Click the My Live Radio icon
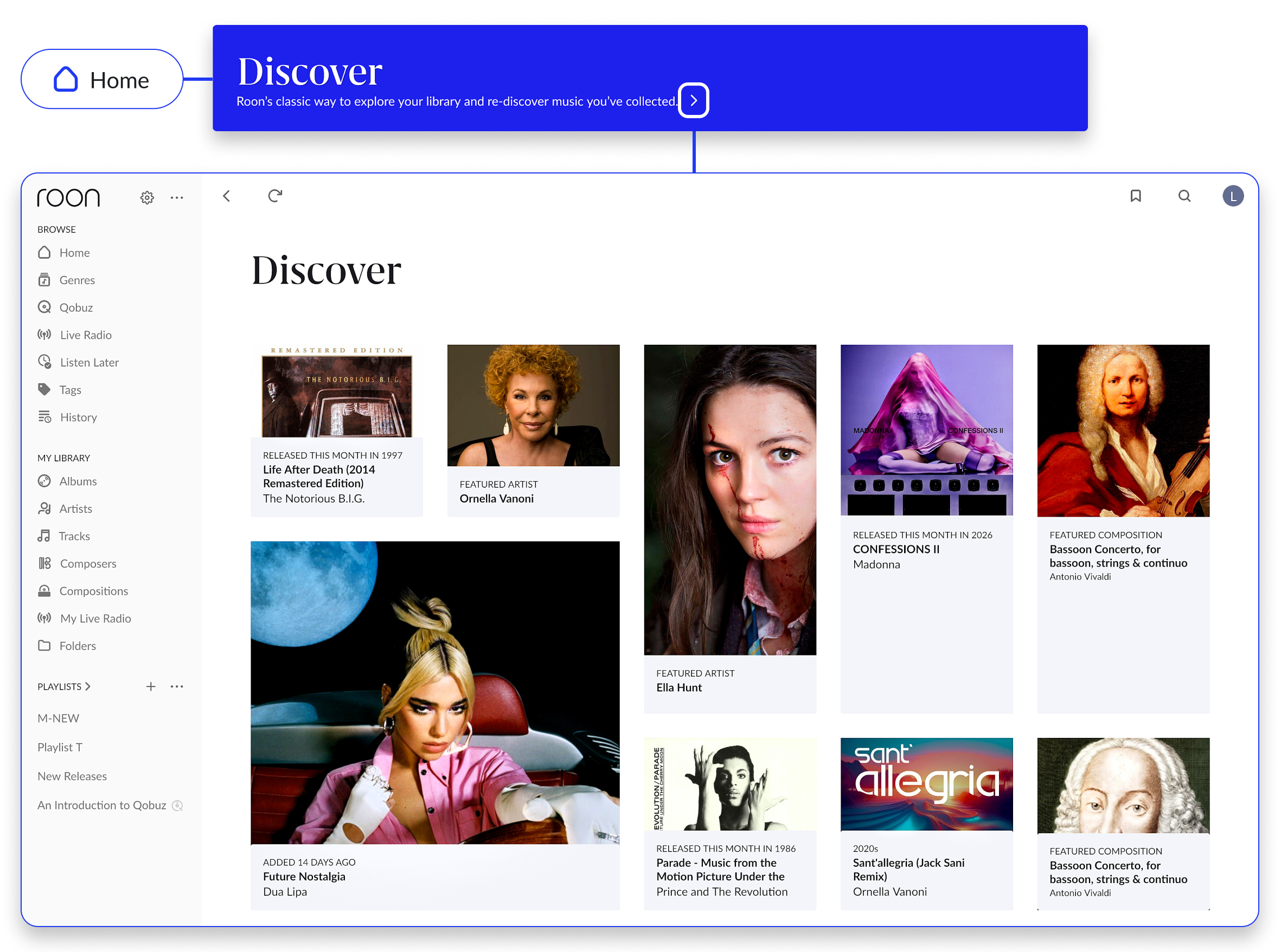 pyautogui.click(x=44, y=619)
